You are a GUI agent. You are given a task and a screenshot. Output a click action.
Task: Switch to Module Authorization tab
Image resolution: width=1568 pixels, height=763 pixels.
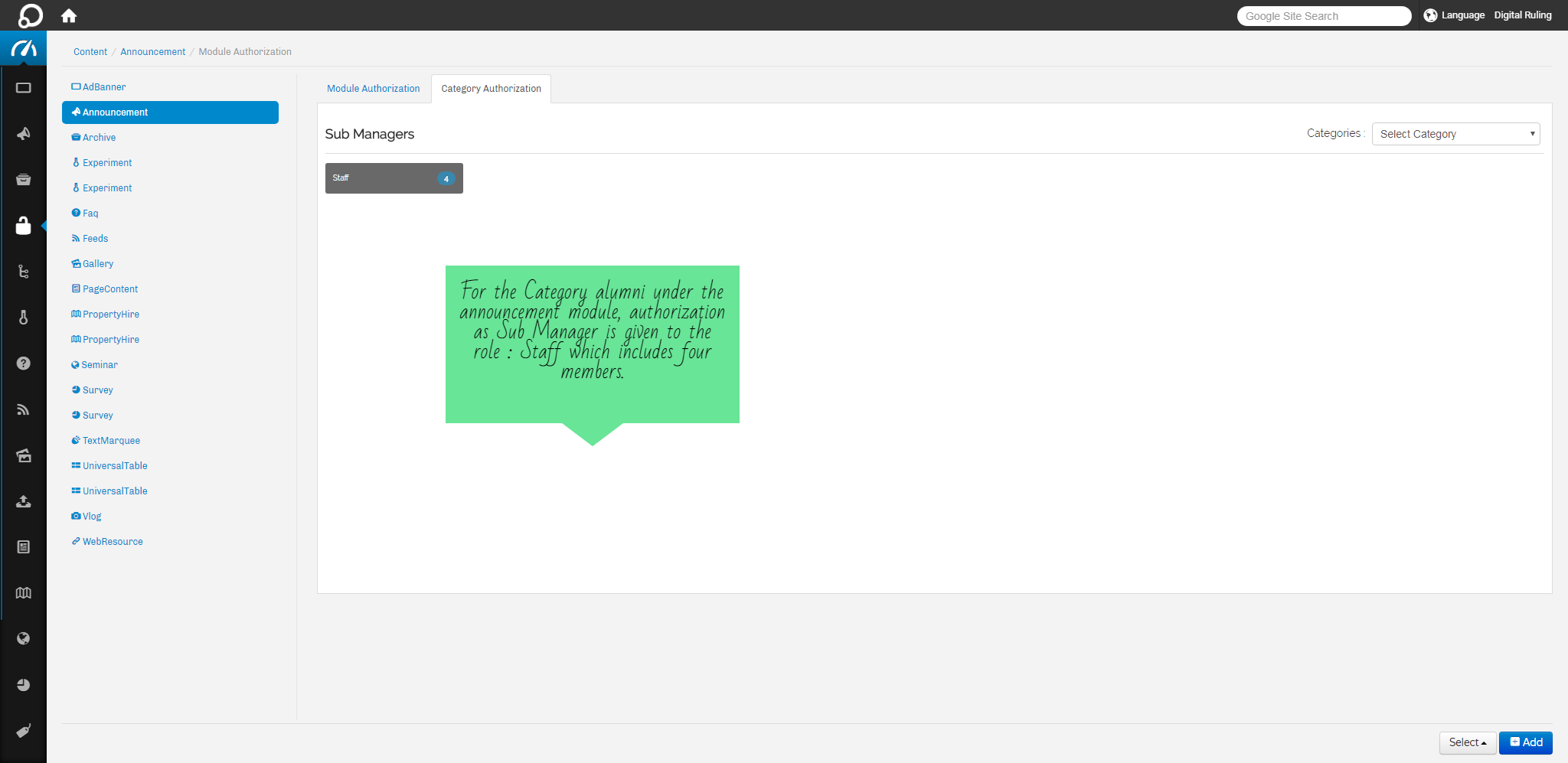(373, 89)
